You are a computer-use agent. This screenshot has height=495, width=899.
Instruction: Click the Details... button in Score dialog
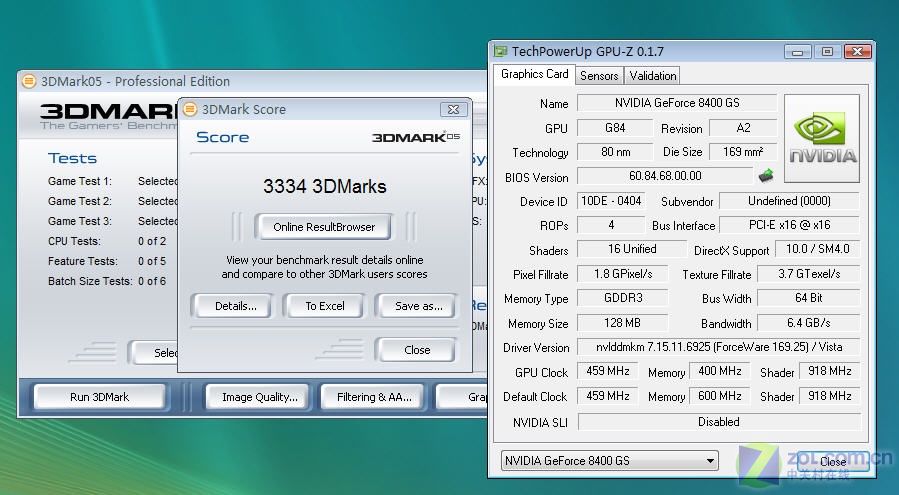point(235,306)
